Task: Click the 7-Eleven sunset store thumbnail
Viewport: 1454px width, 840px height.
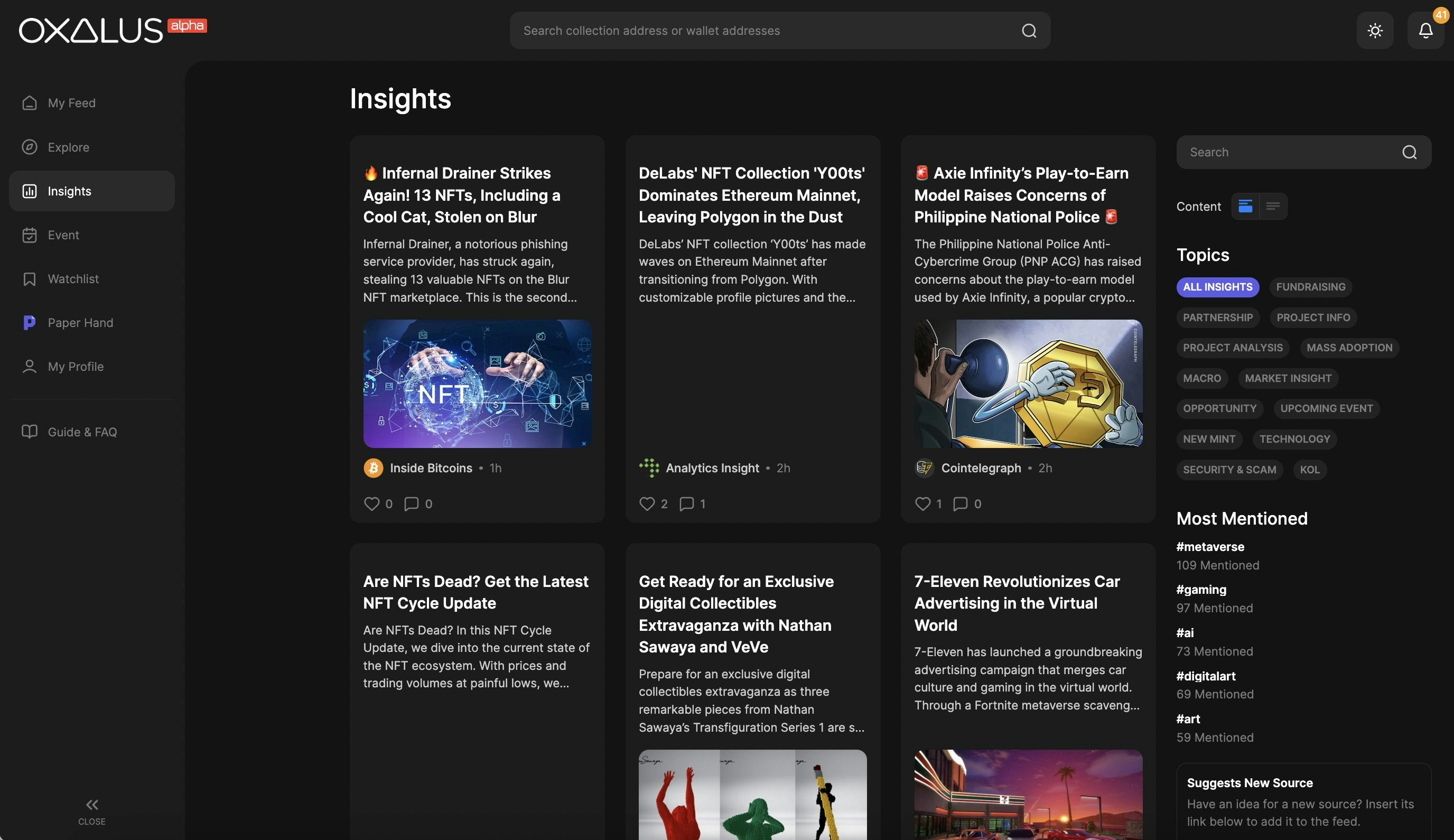Action: coord(1028,795)
